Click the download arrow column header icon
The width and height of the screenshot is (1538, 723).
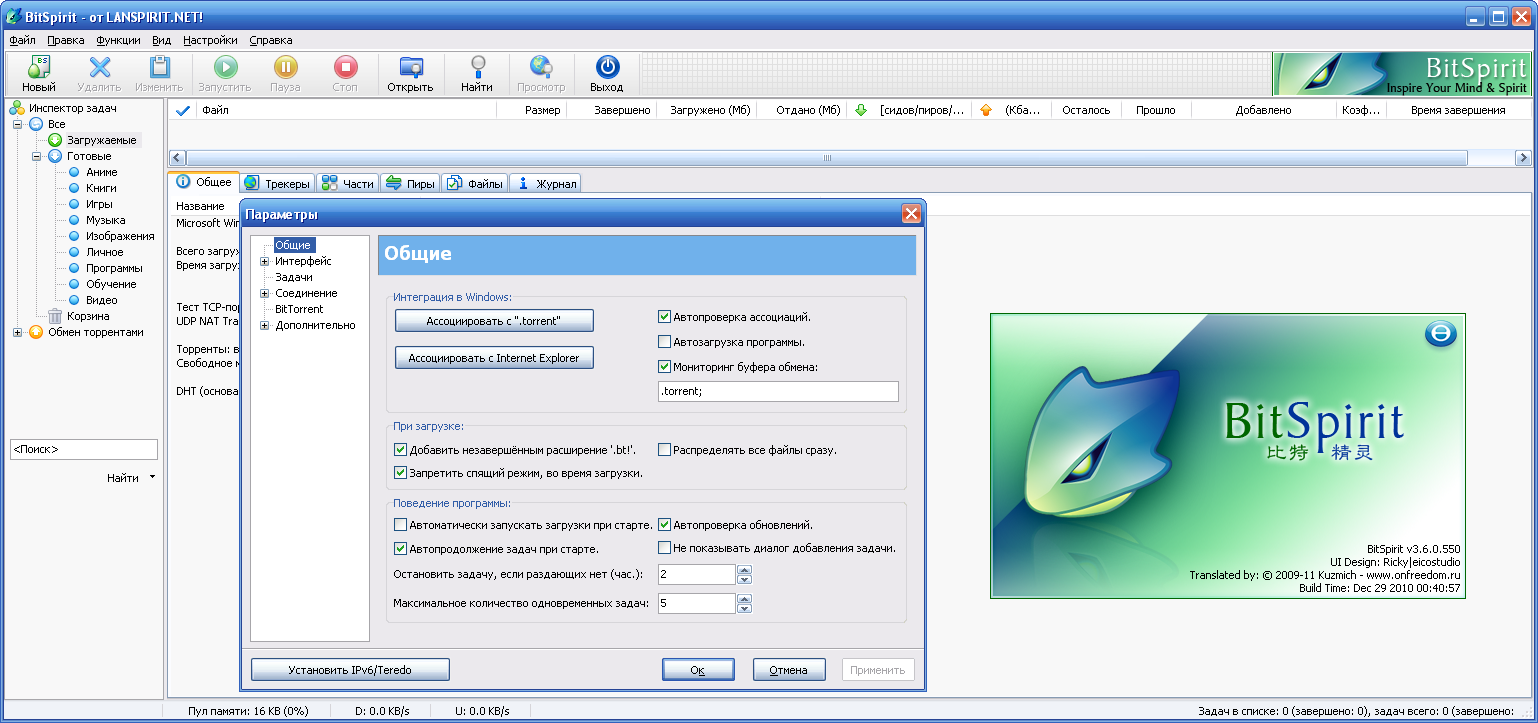[861, 110]
